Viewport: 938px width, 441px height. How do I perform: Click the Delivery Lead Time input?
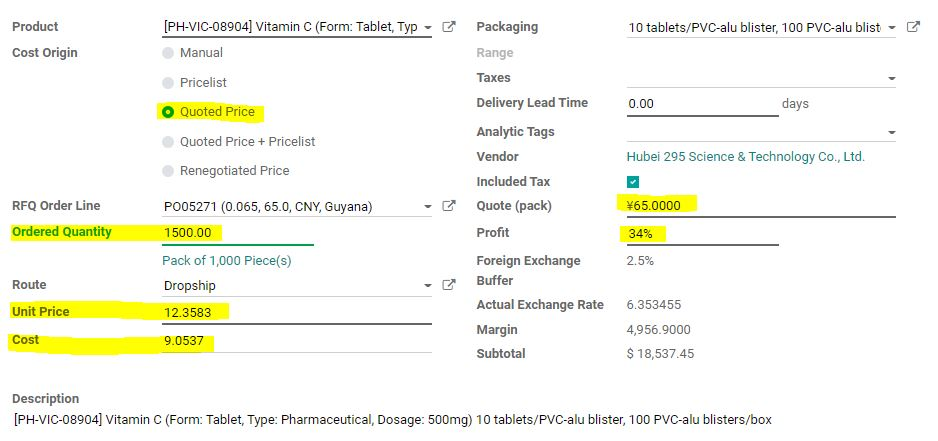pyautogui.click(x=702, y=104)
